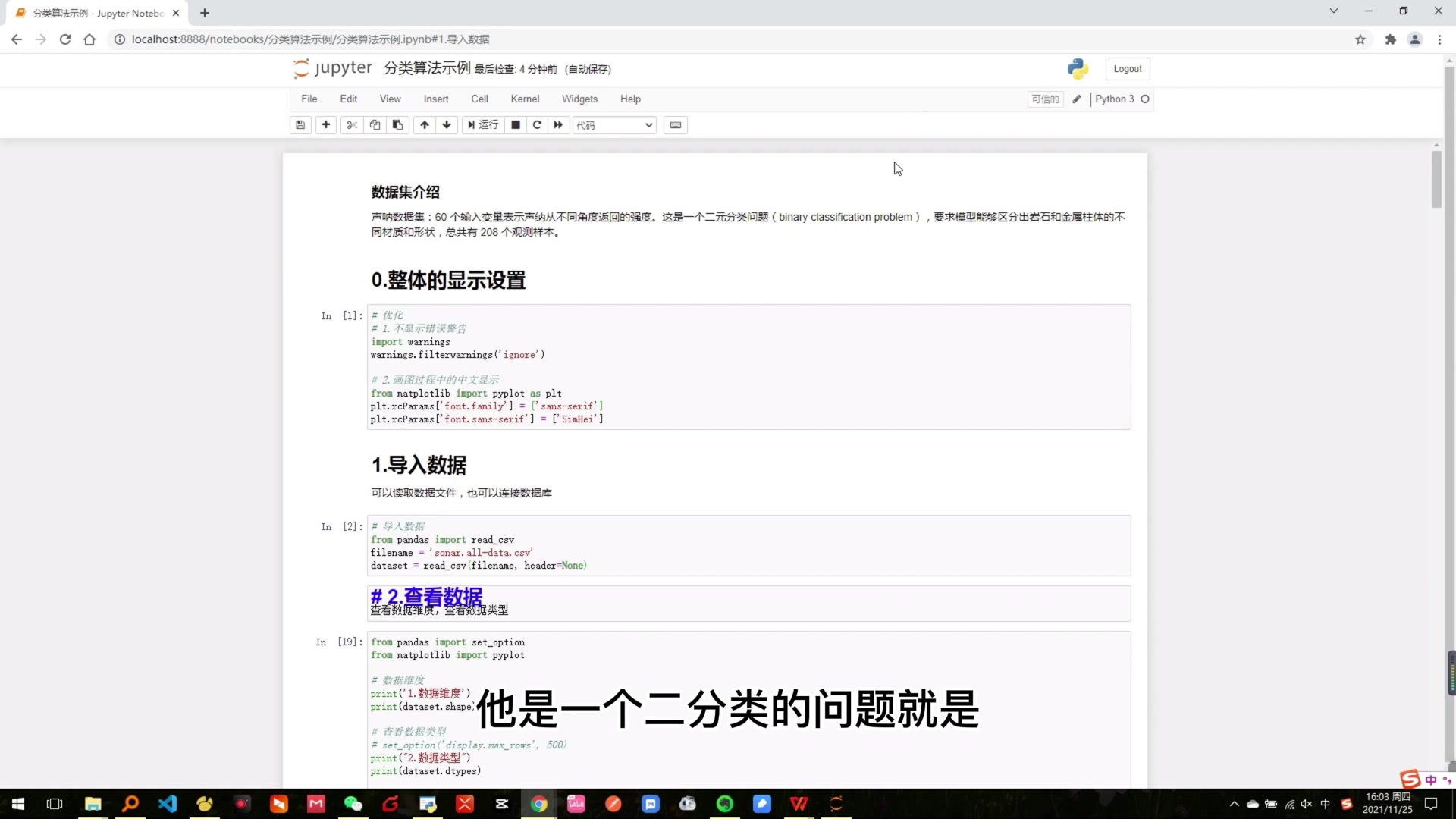Open Visual Studio Code from taskbar
The width and height of the screenshot is (1456, 819).
[x=168, y=804]
